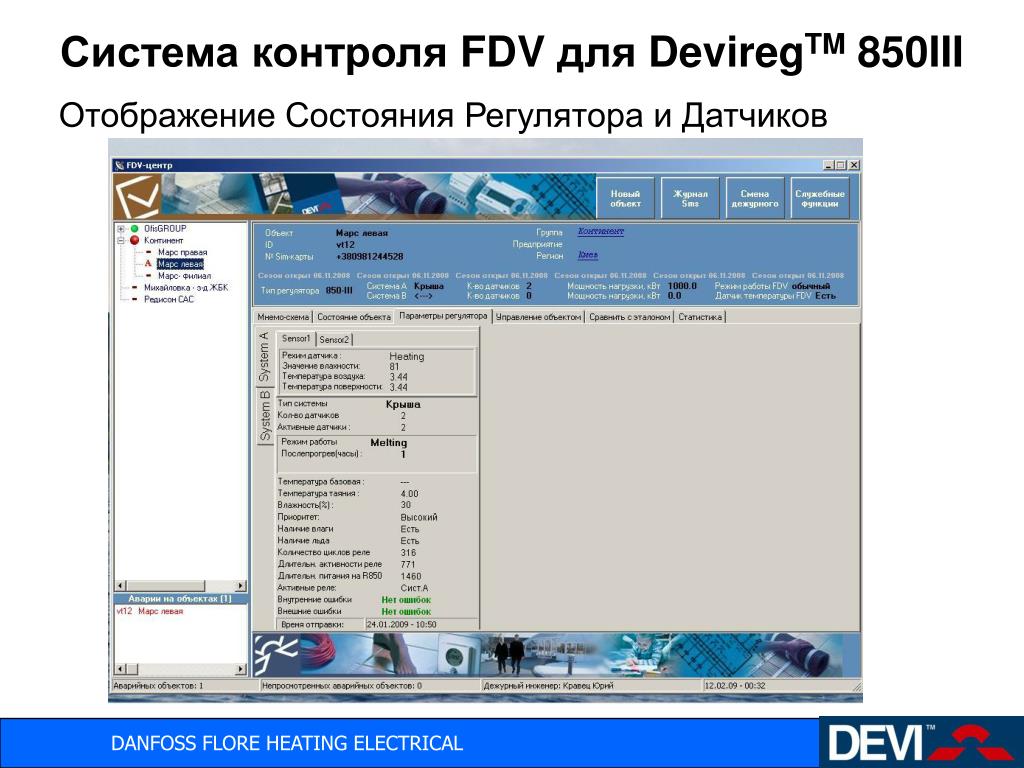Switch to the Статистика tab
Viewport: 1024px width, 768px height.
(x=700, y=317)
